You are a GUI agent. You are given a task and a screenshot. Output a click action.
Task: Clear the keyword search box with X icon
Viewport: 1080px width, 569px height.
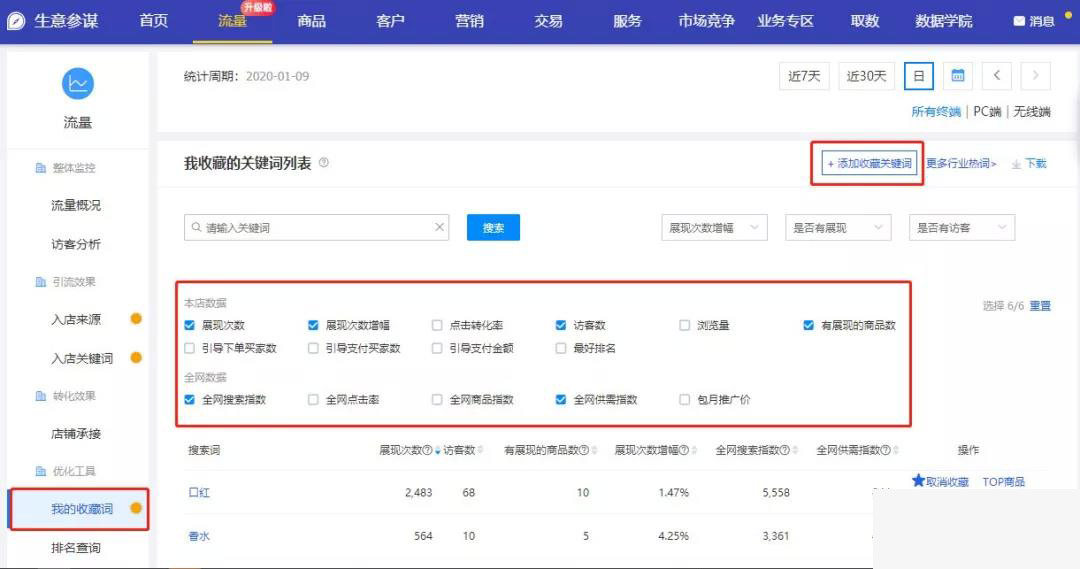[439, 228]
